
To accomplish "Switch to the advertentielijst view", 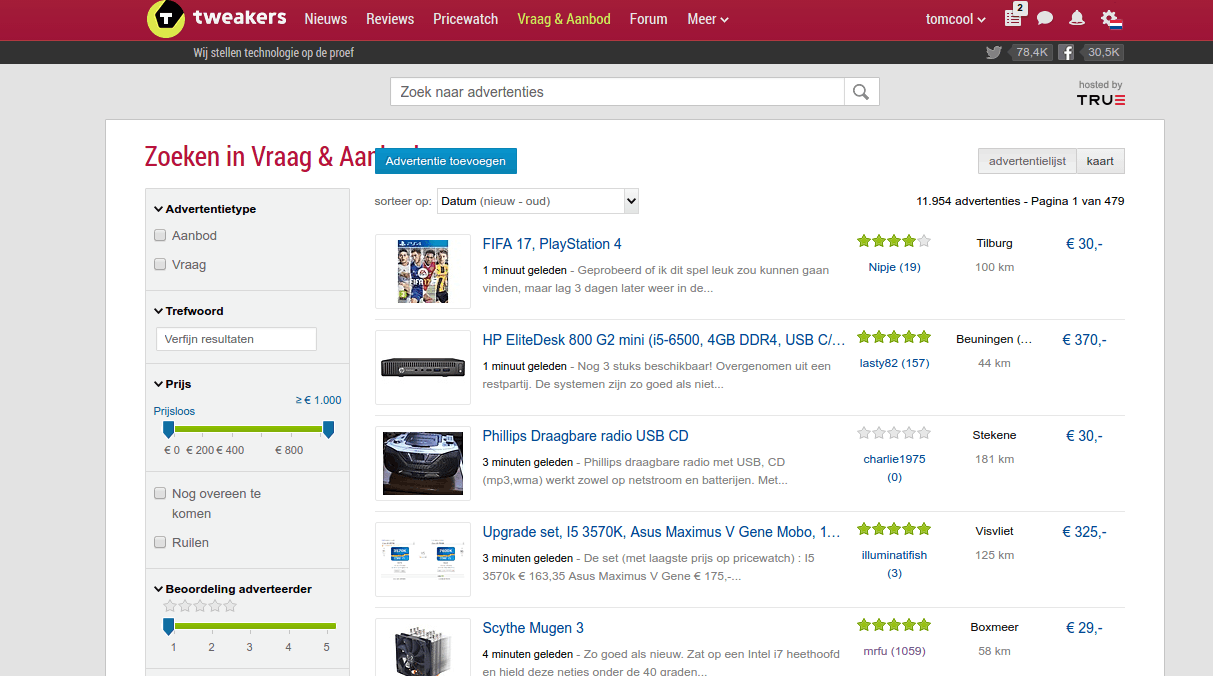I will click(x=1027, y=161).
